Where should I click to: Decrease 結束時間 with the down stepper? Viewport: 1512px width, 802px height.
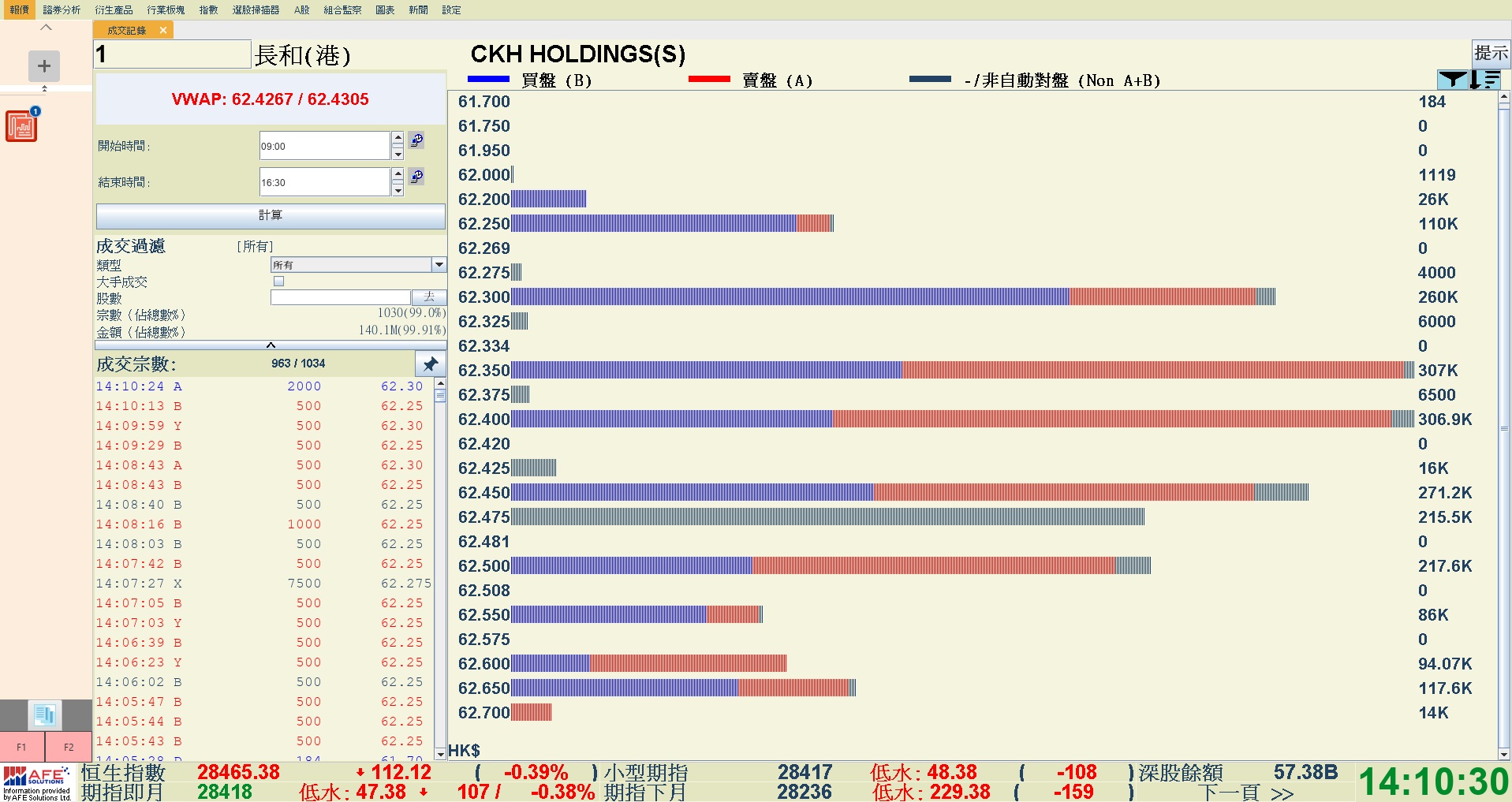point(398,189)
